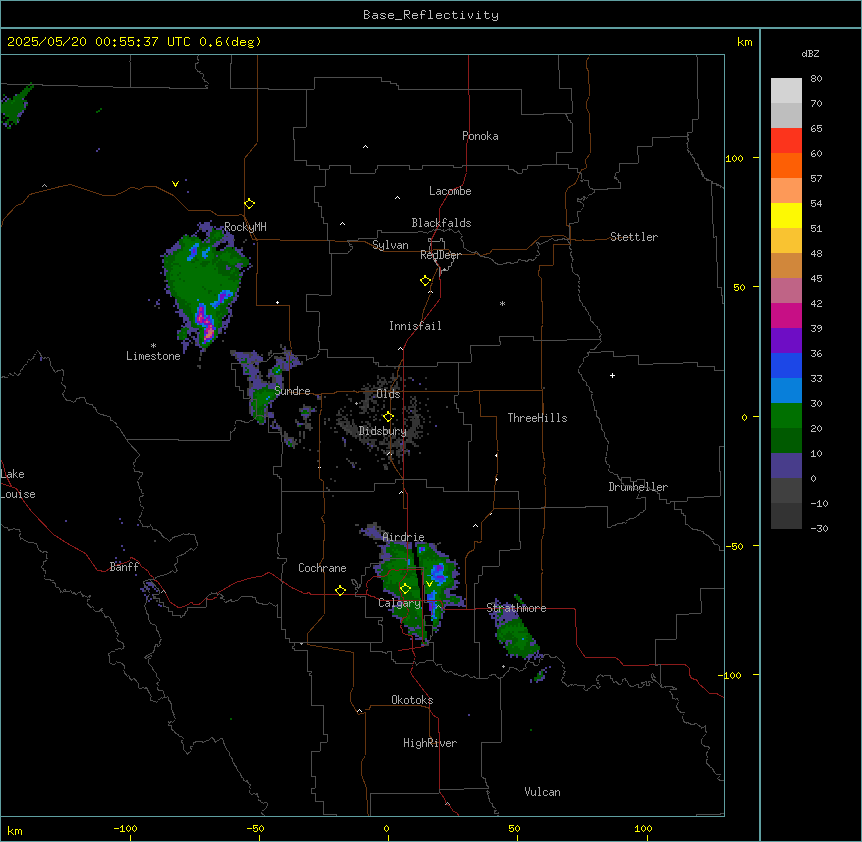
Task: Click the Didsbury town label
Action: 382,431
